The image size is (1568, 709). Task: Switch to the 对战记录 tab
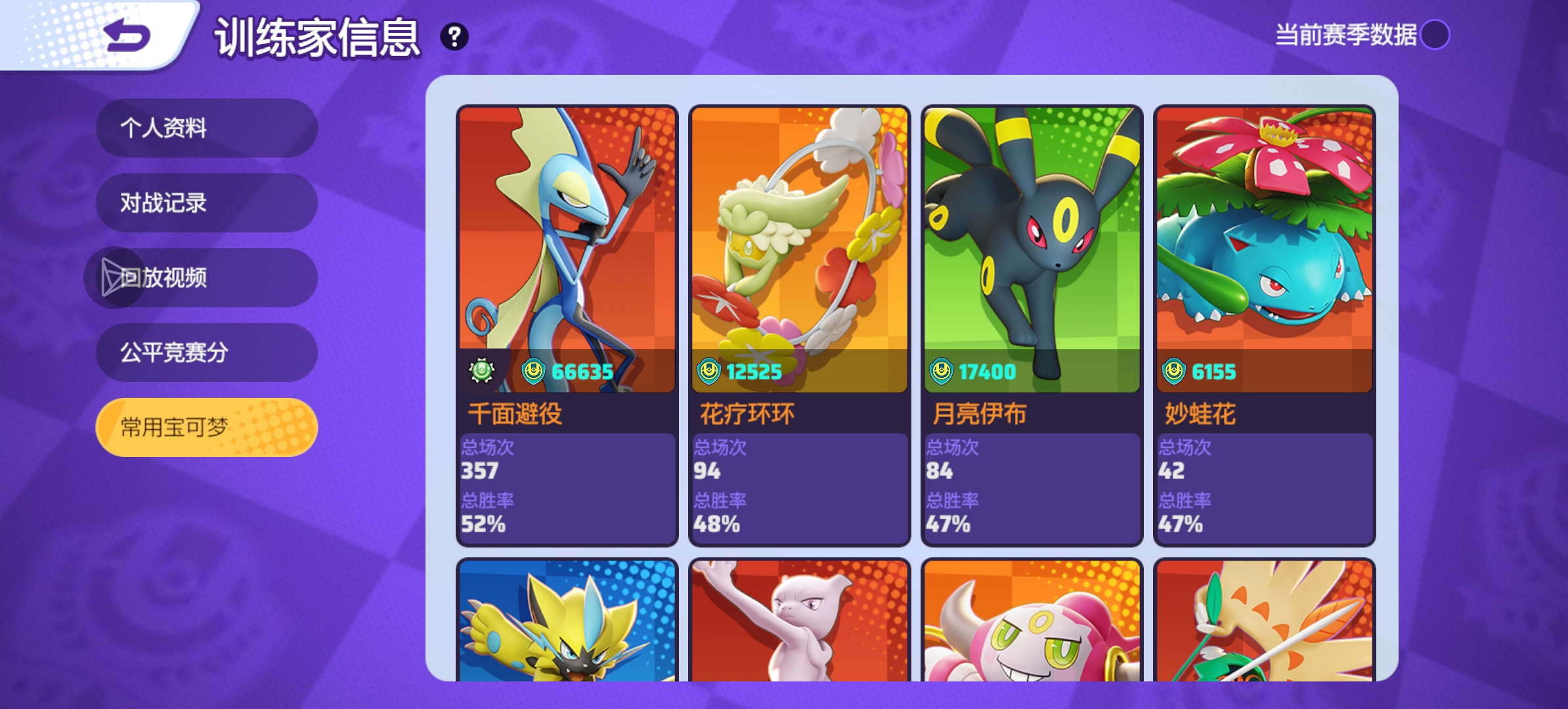207,203
